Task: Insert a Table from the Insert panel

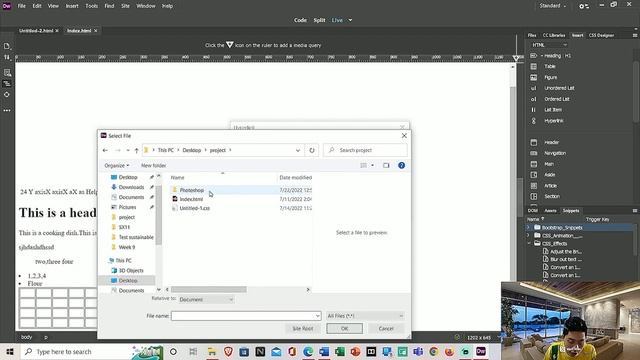Action: coord(550,66)
